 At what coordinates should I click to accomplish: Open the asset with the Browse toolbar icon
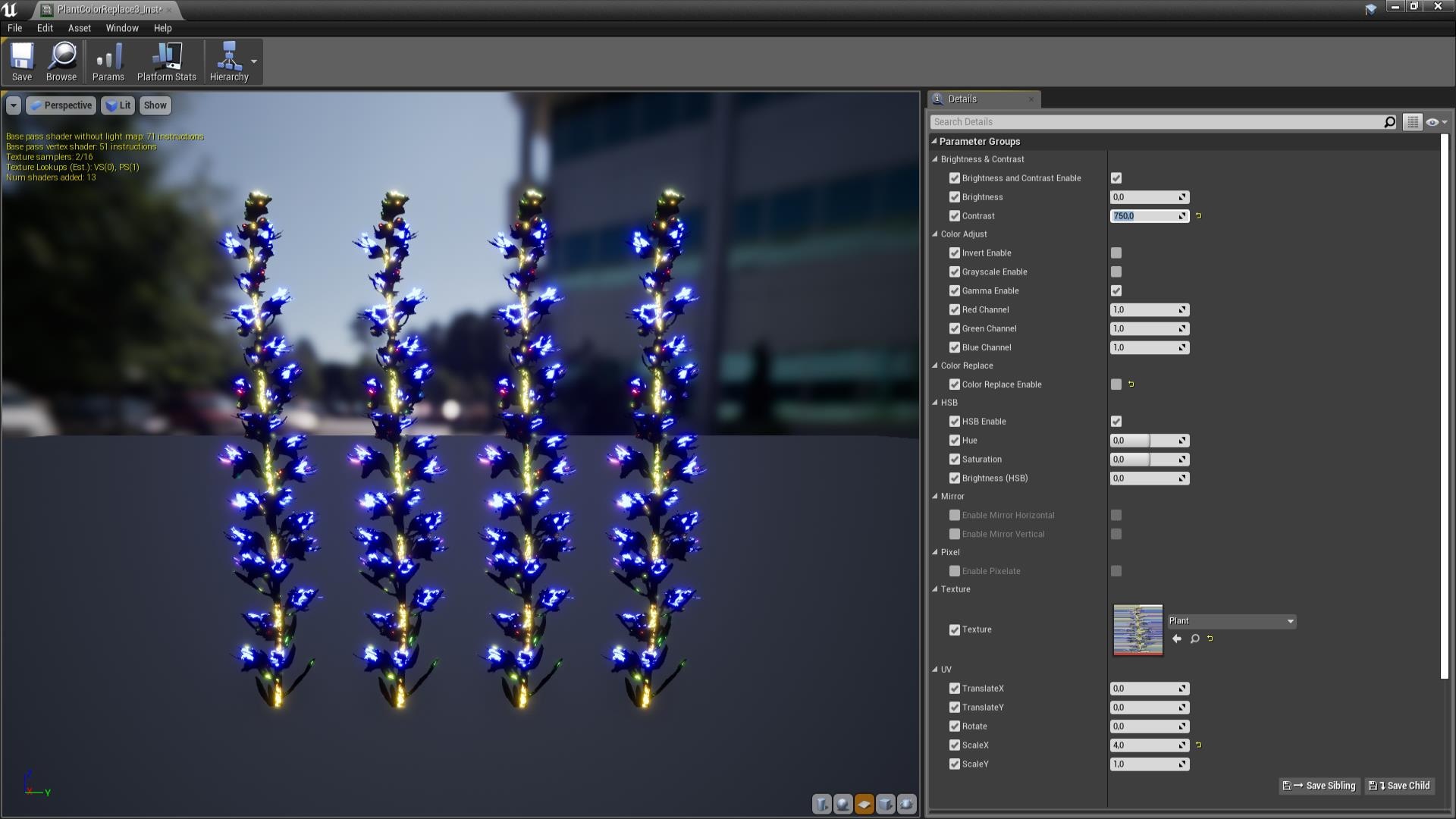(x=61, y=61)
